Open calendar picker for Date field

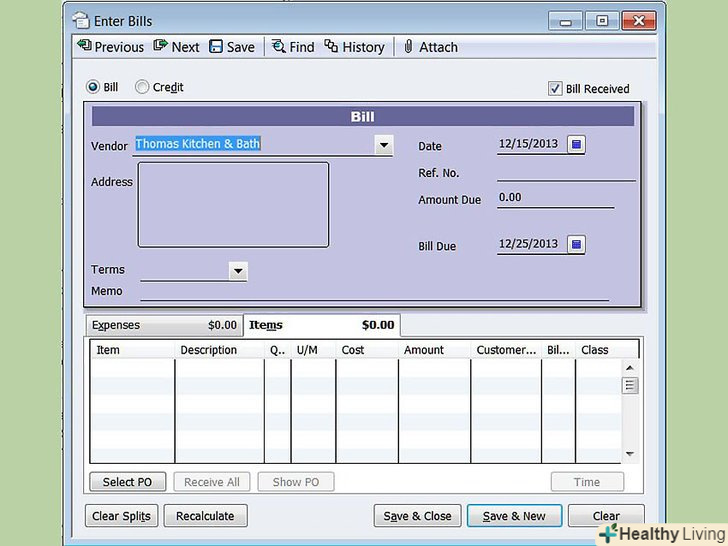(x=575, y=144)
